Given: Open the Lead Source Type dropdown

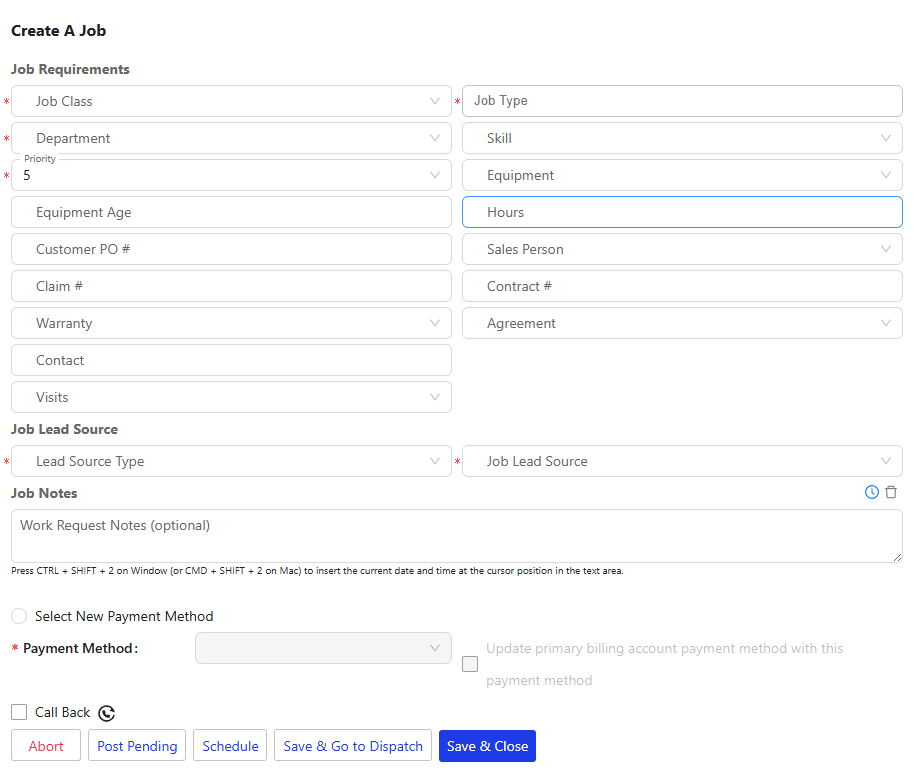Looking at the screenshot, I should click(231, 461).
